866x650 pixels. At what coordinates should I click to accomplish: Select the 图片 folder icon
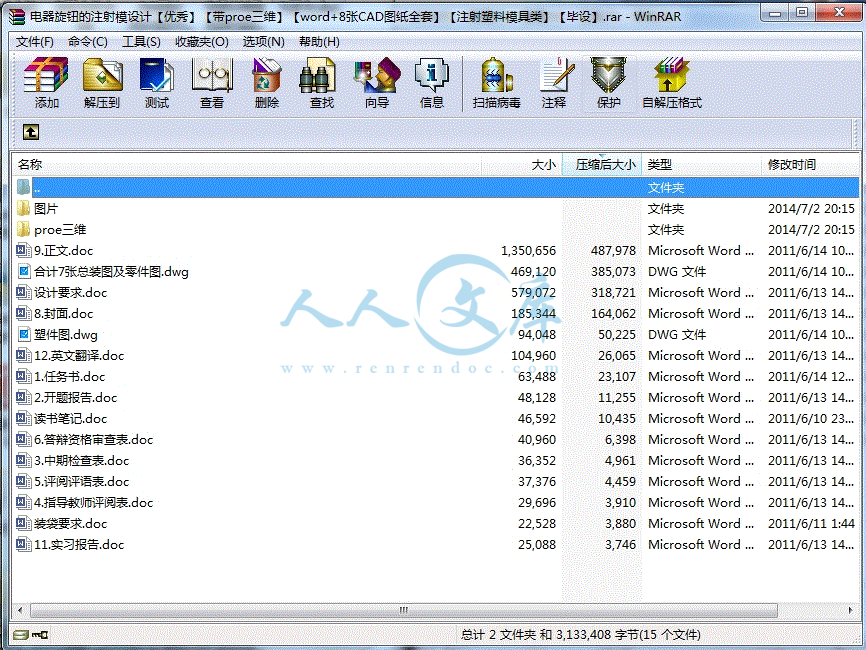click(23, 208)
